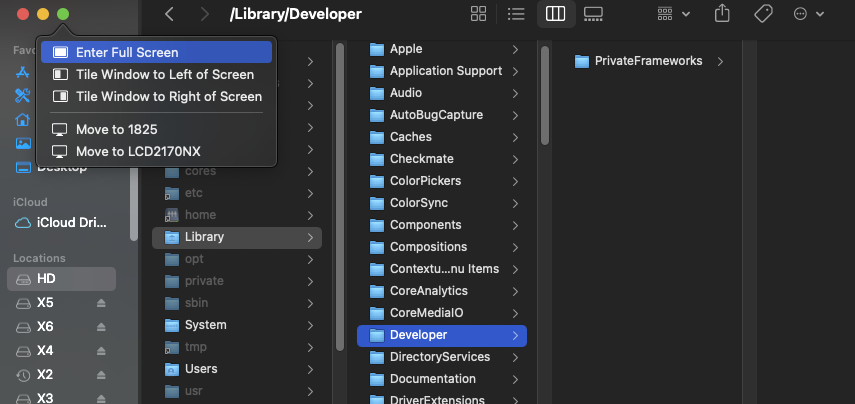Open the Group By dropdown

click(x=675, y=14)
